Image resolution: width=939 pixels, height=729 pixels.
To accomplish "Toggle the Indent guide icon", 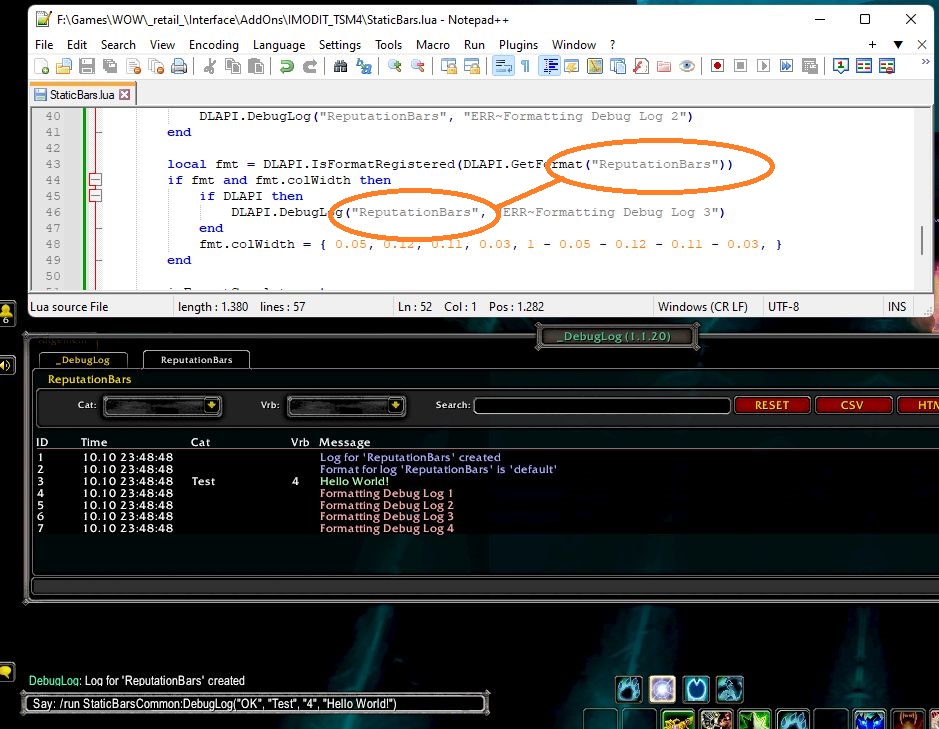I will (549, 66).
